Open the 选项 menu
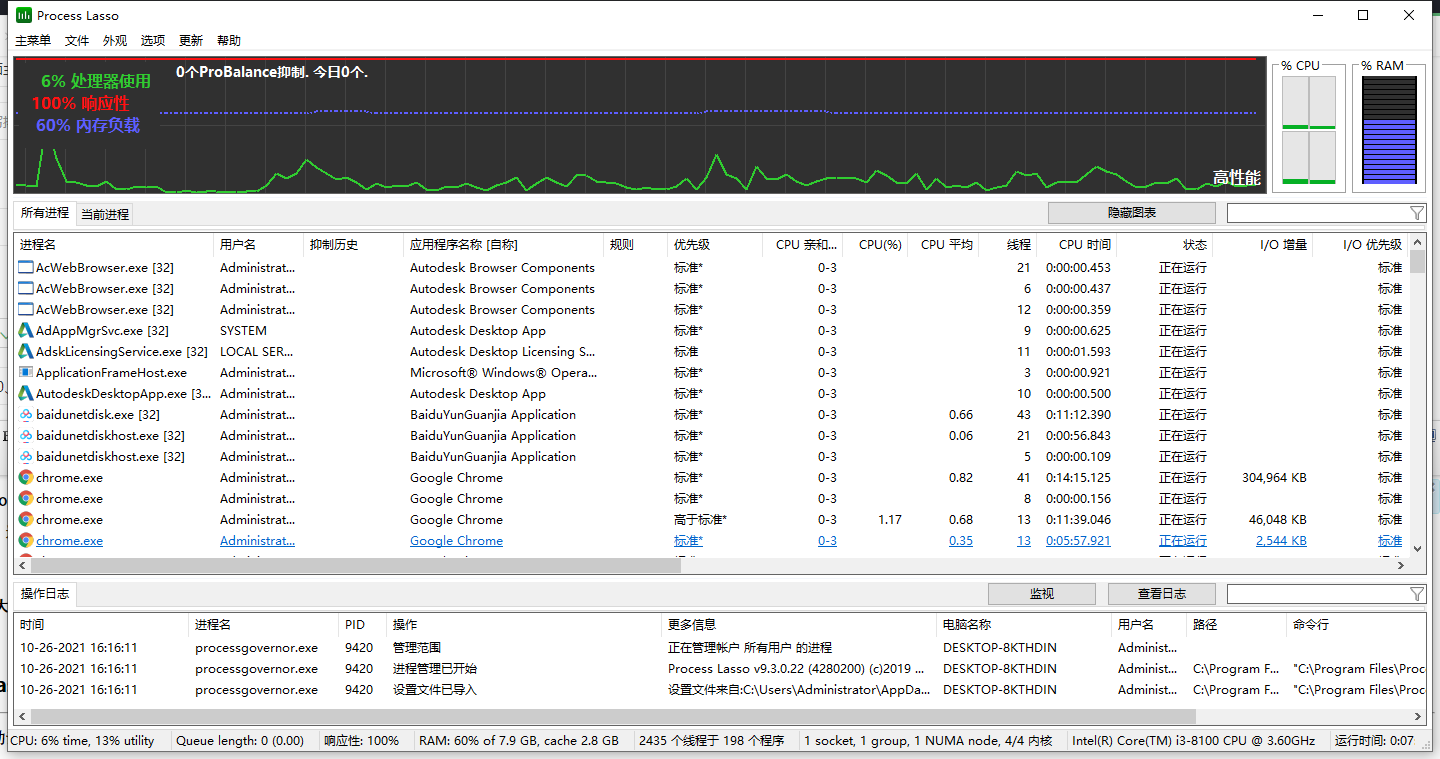This screenshot has height=759, width=1440. click(152, 40)
